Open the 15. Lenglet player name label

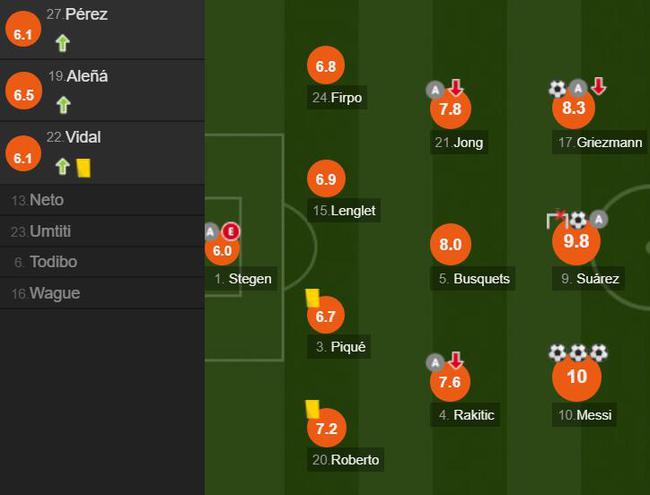click(344, 211)
